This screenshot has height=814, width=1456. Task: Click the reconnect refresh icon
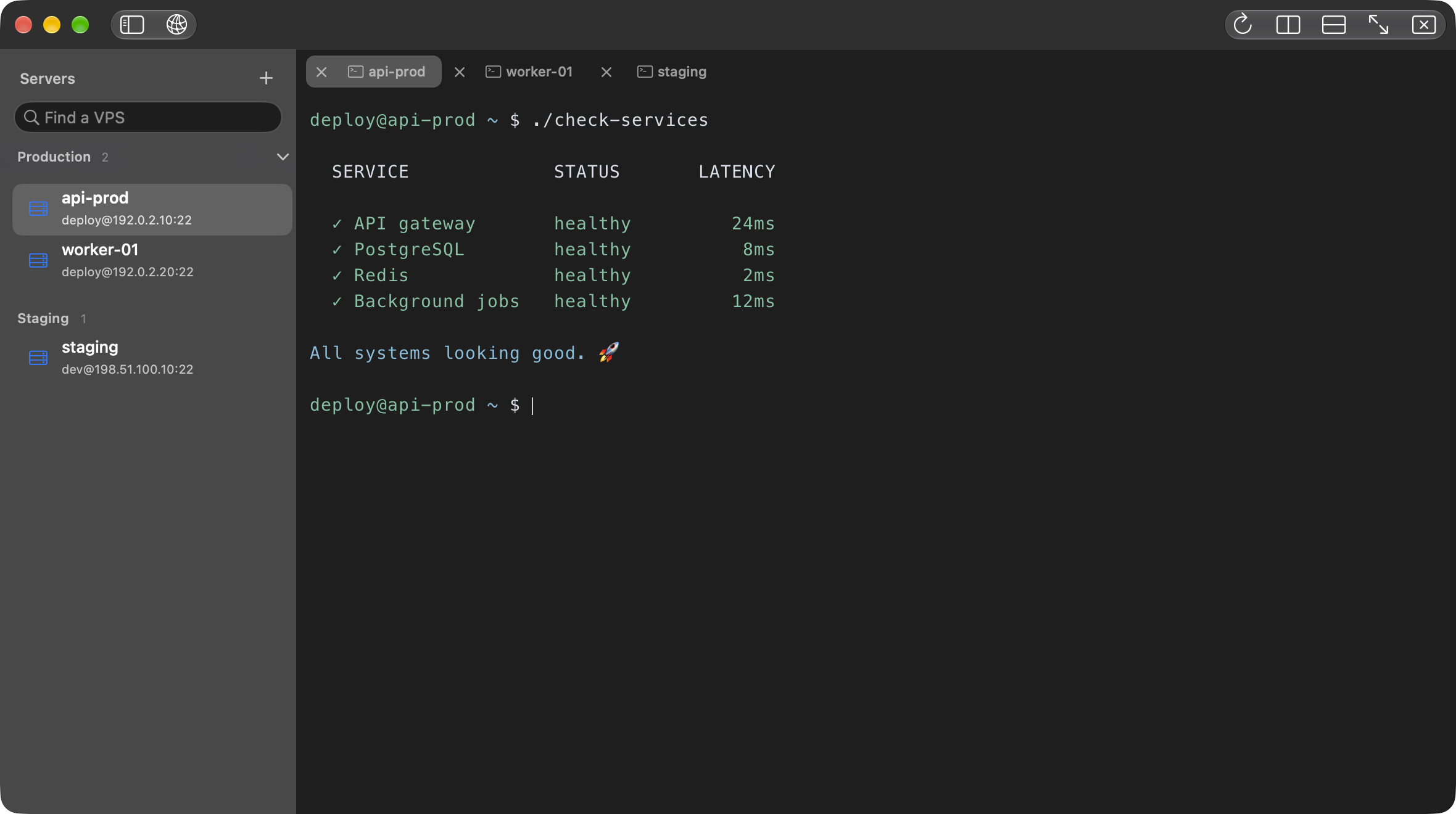click(1243, 25)
